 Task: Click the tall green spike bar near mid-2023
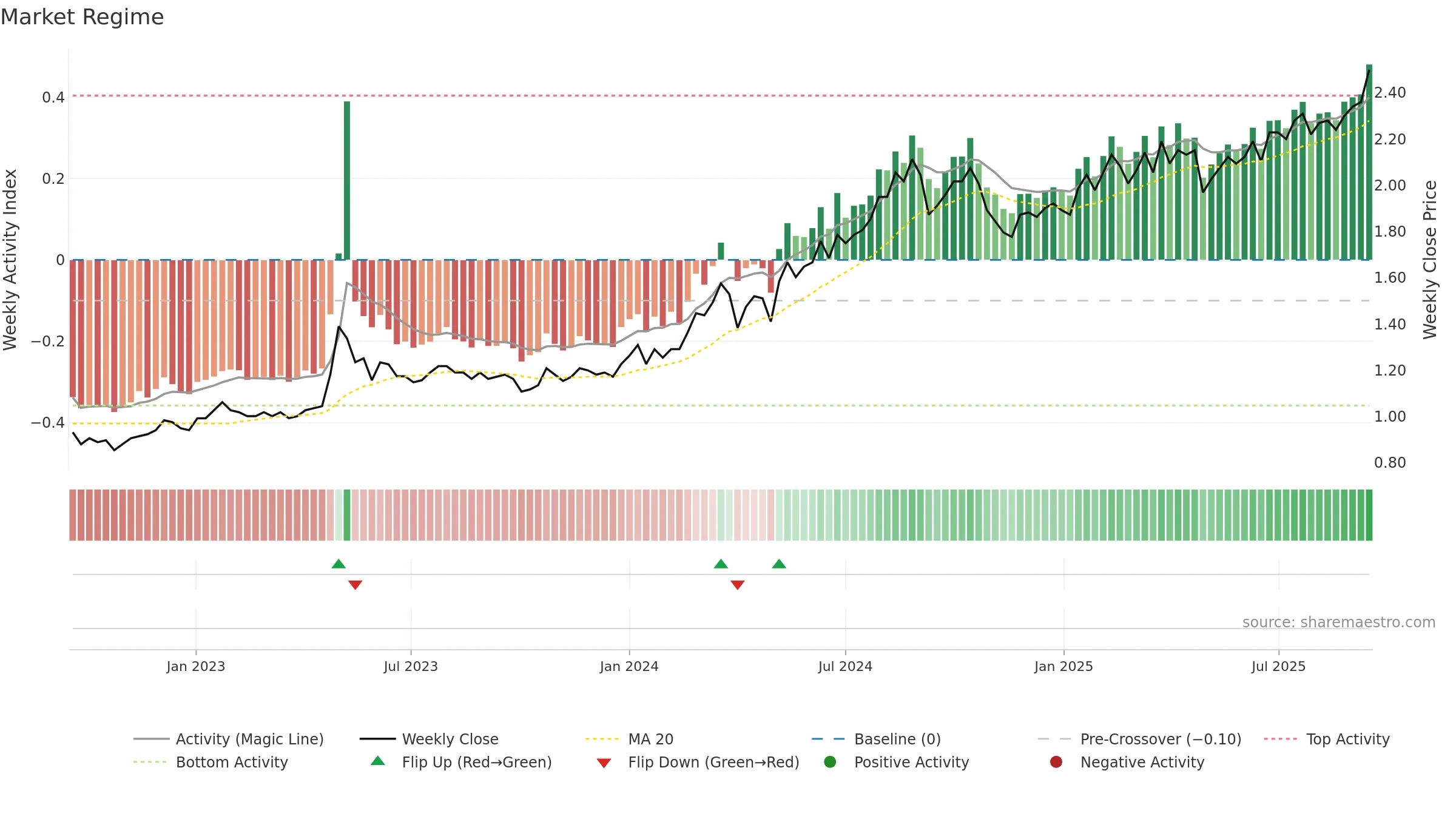(x=347, y=180)
